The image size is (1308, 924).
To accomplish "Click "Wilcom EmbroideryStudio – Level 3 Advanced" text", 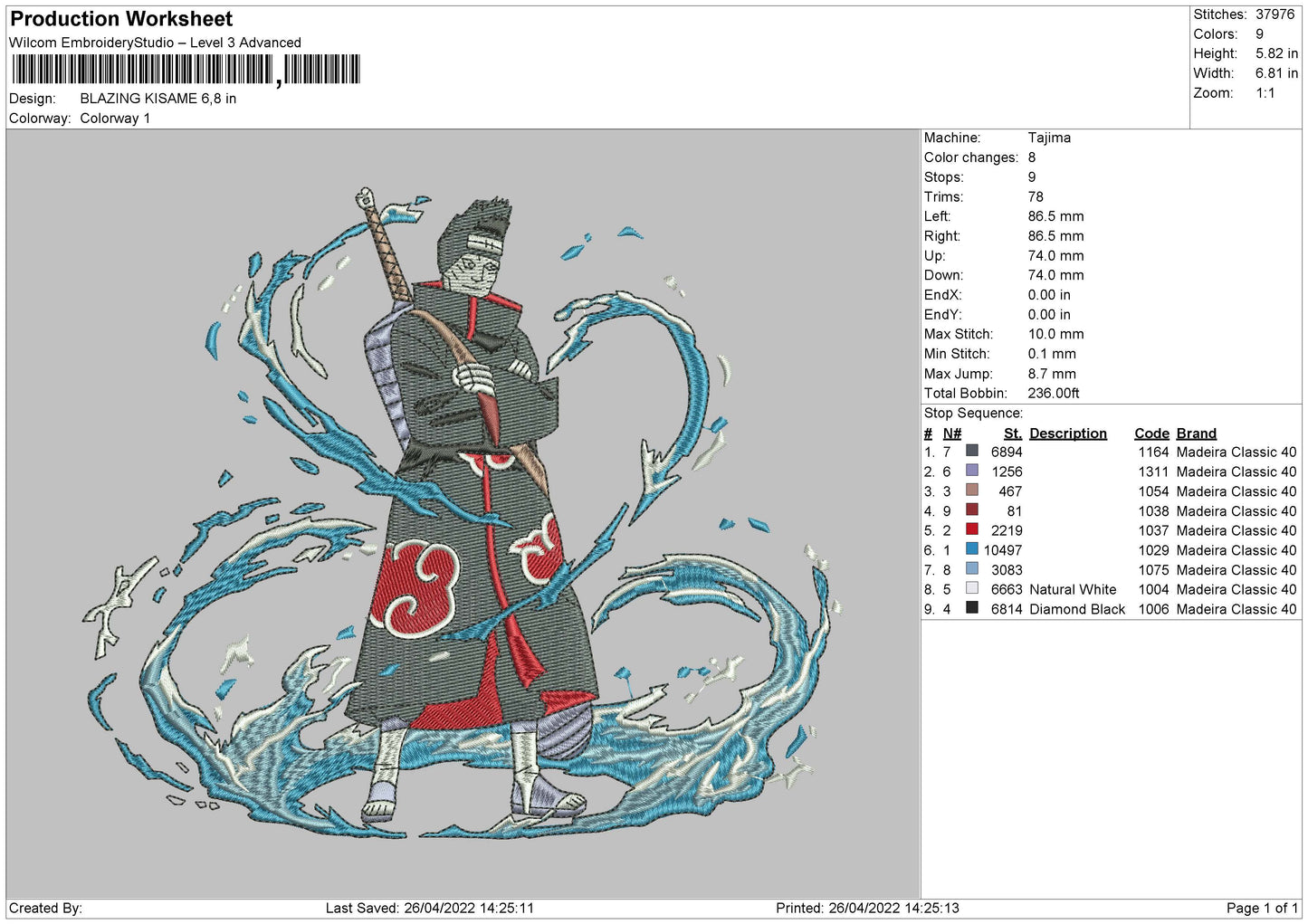I will point(155,43).
